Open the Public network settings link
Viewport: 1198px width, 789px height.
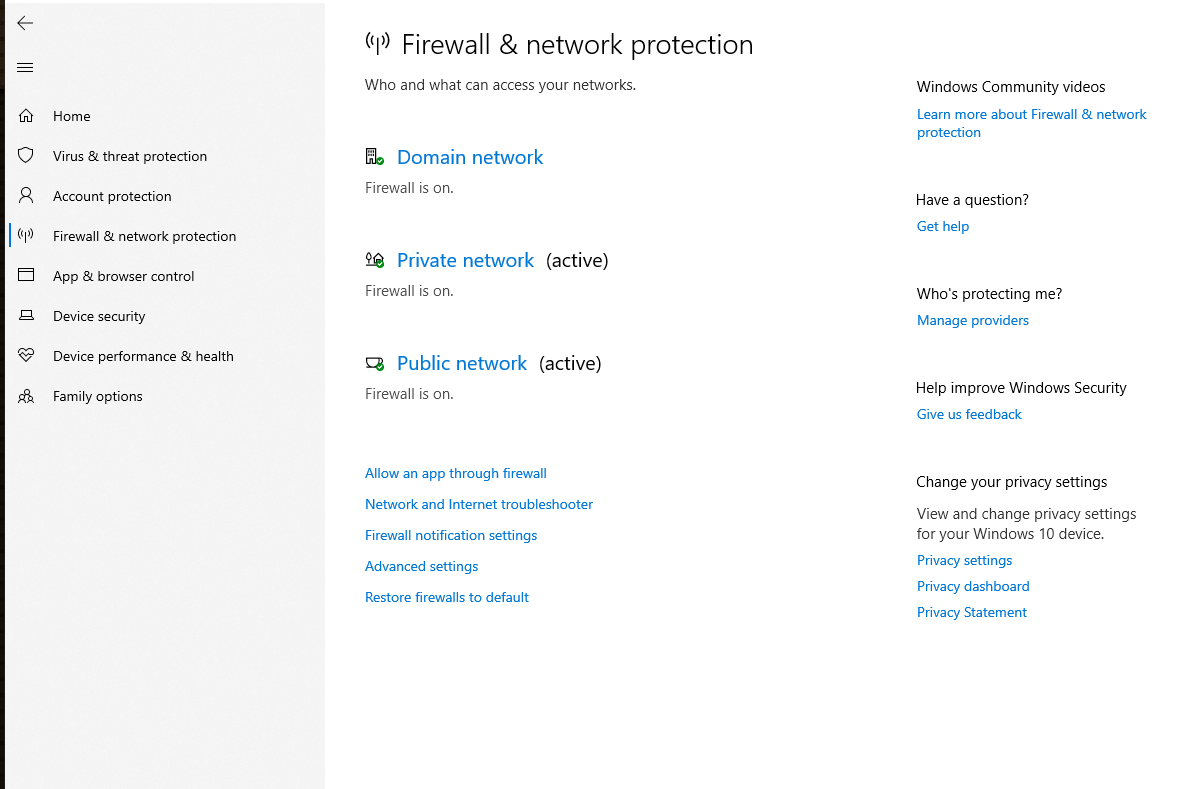[x=461, y=363]
